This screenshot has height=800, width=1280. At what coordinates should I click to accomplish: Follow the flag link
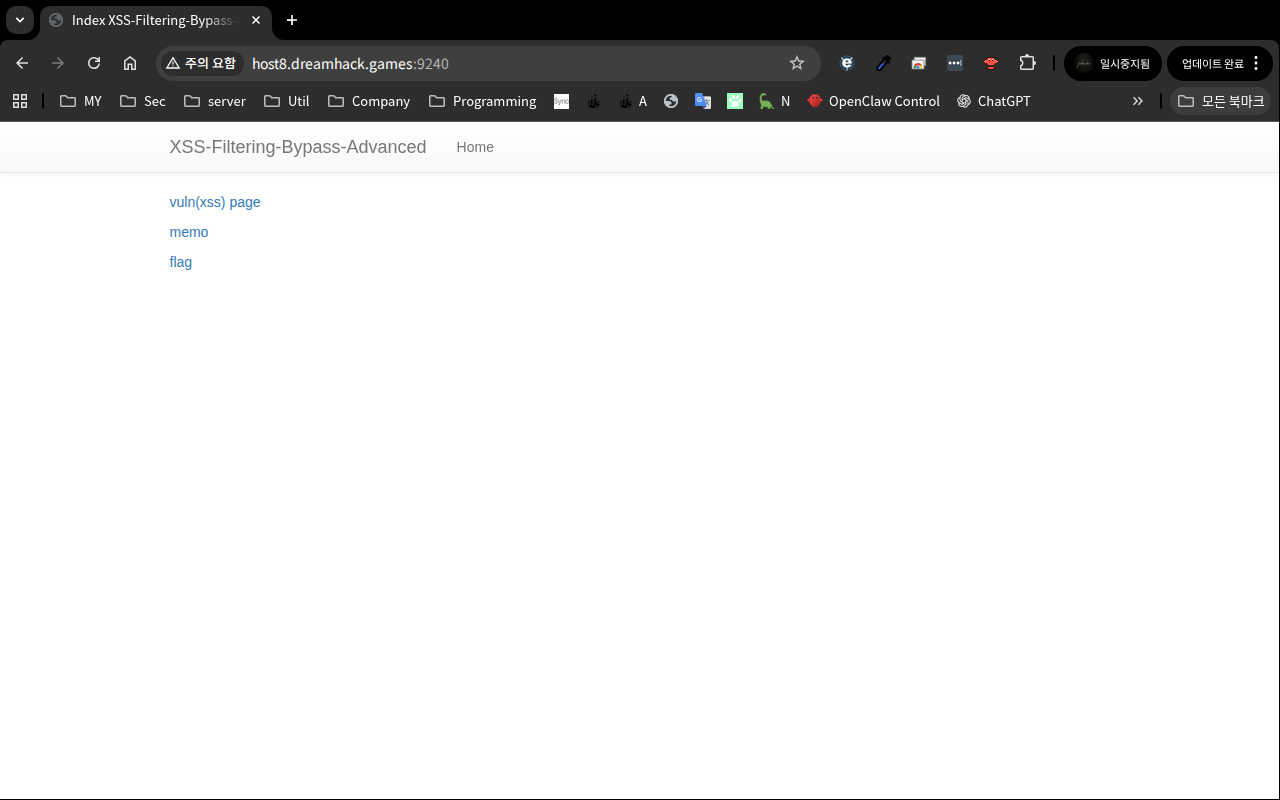pos(181,262)
